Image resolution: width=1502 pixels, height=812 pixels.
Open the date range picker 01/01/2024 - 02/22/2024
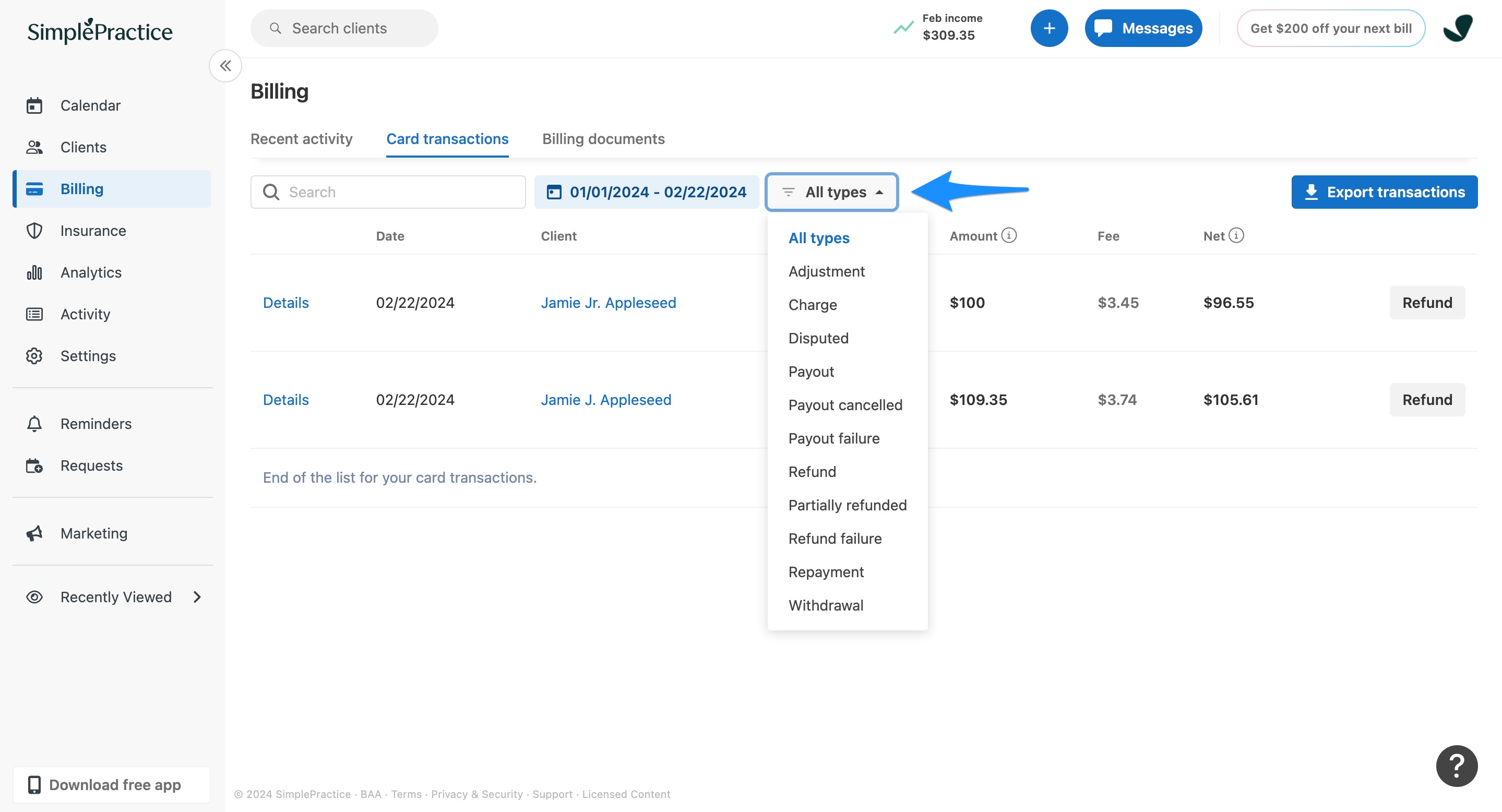646,192
